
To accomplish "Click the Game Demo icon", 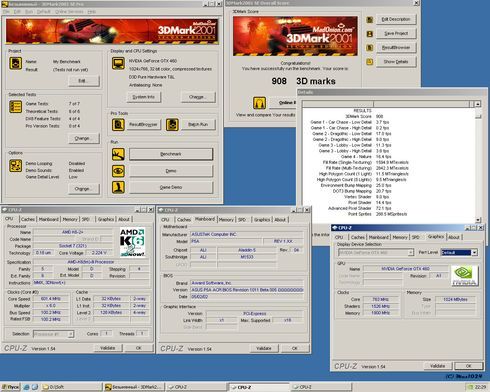I will (118, 187).
